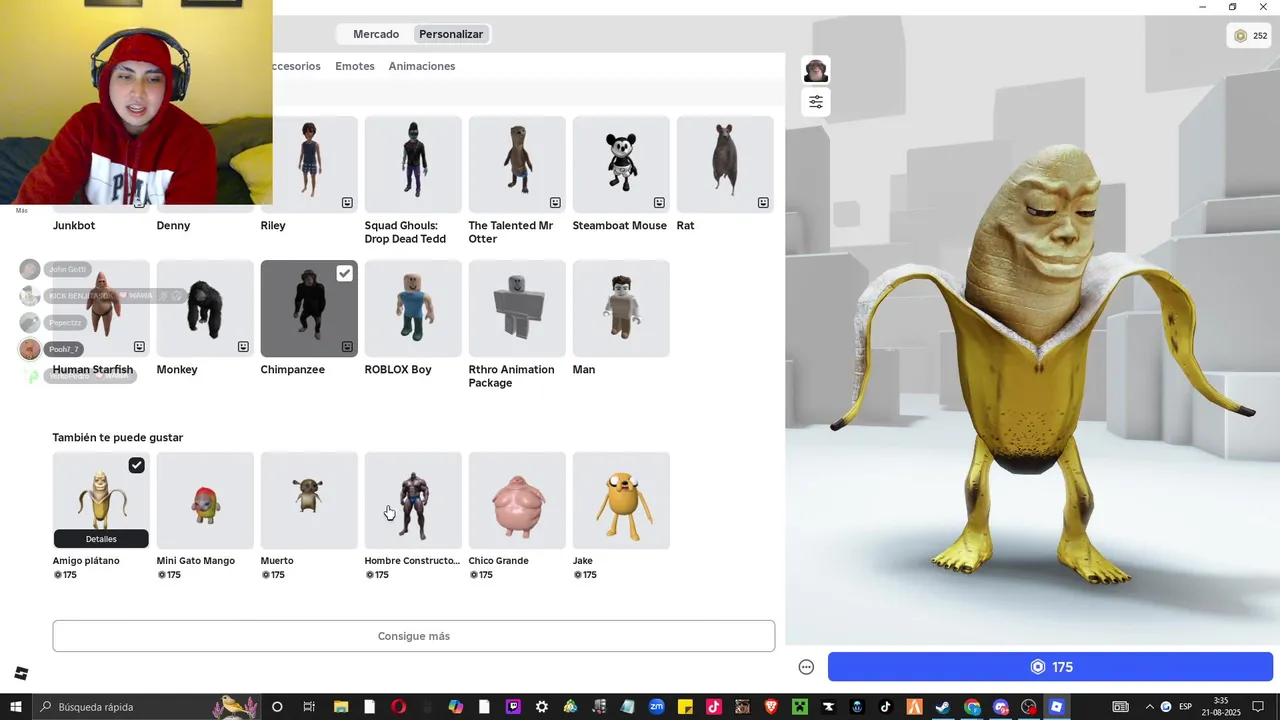
Task: Open the avatar preview monkey icon
Action: 816,70
